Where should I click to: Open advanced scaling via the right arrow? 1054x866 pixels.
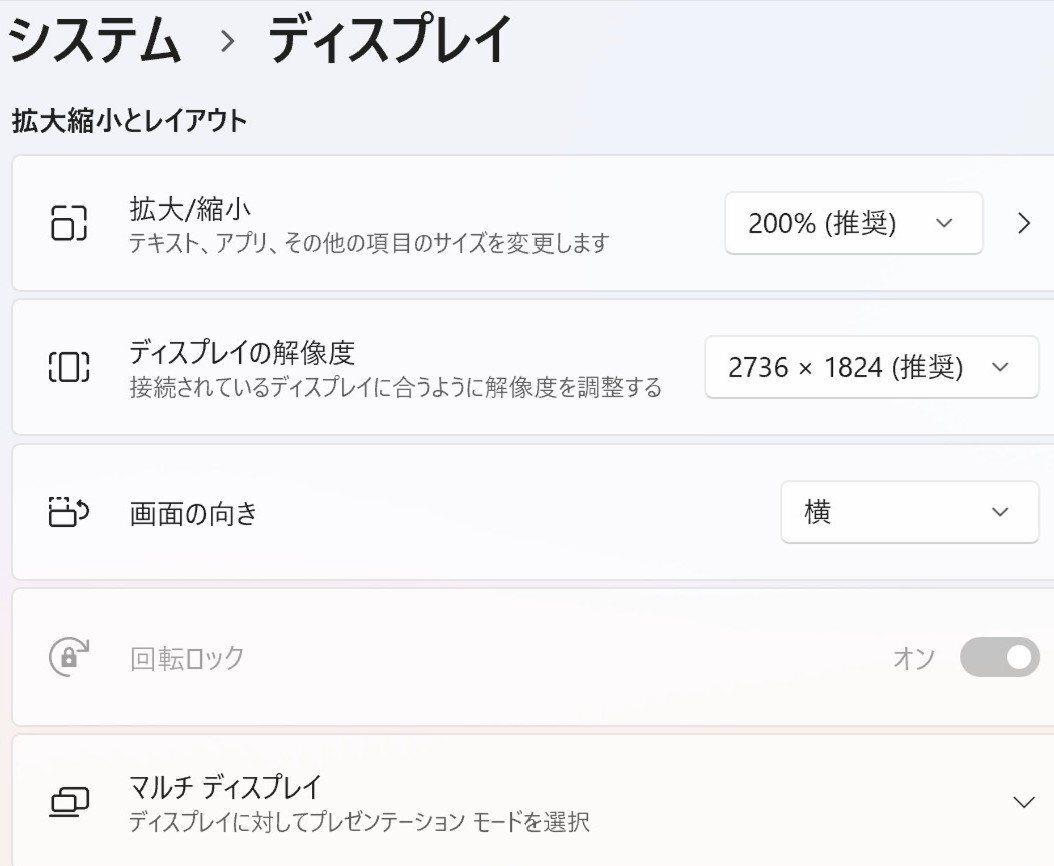(x=1024, y=223)
